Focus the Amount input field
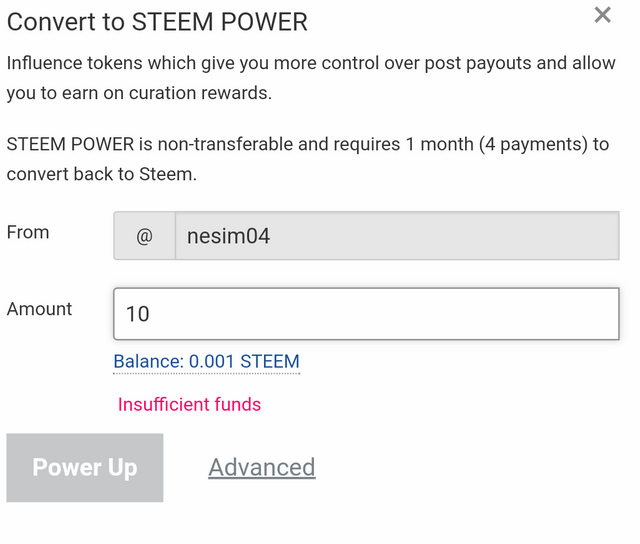The height and width of the screenshot is (544, 640). (x=366, y=314)
